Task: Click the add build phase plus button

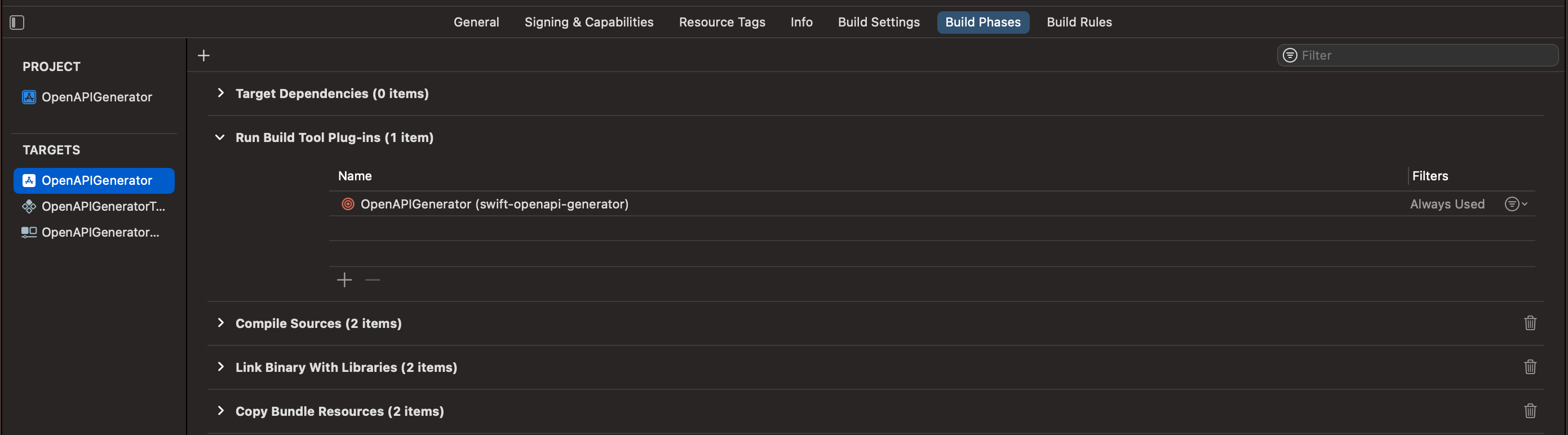Action: 204,55
